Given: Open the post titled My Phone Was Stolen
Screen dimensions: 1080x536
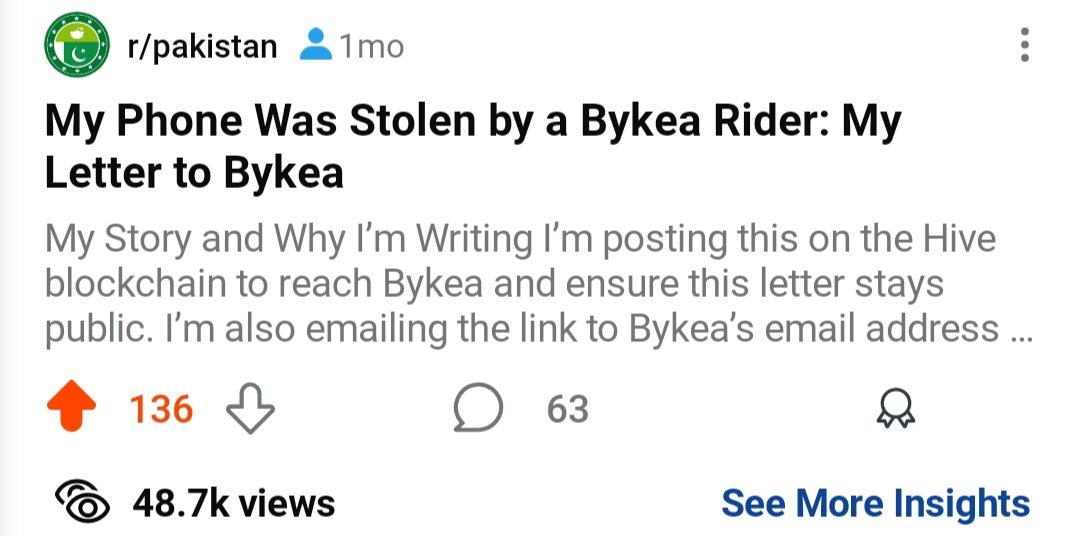Looking at the screenshot, I should click(473, 146).
